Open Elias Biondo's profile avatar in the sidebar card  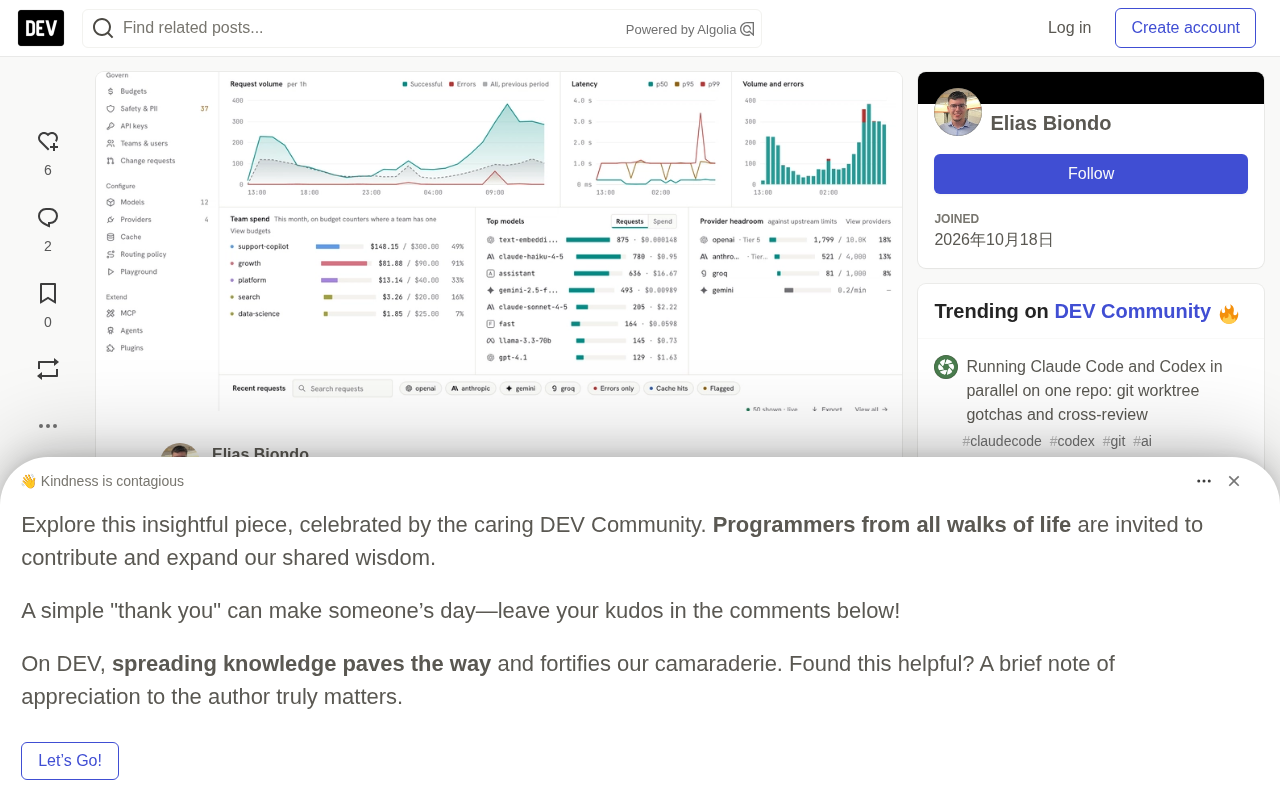pyautogui.click(x=958, y=112)
